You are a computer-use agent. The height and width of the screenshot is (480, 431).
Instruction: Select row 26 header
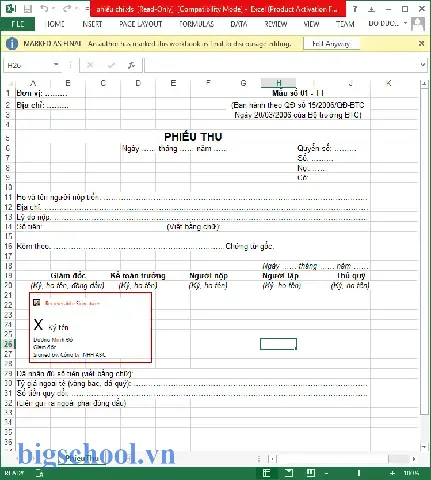(8, 344)
